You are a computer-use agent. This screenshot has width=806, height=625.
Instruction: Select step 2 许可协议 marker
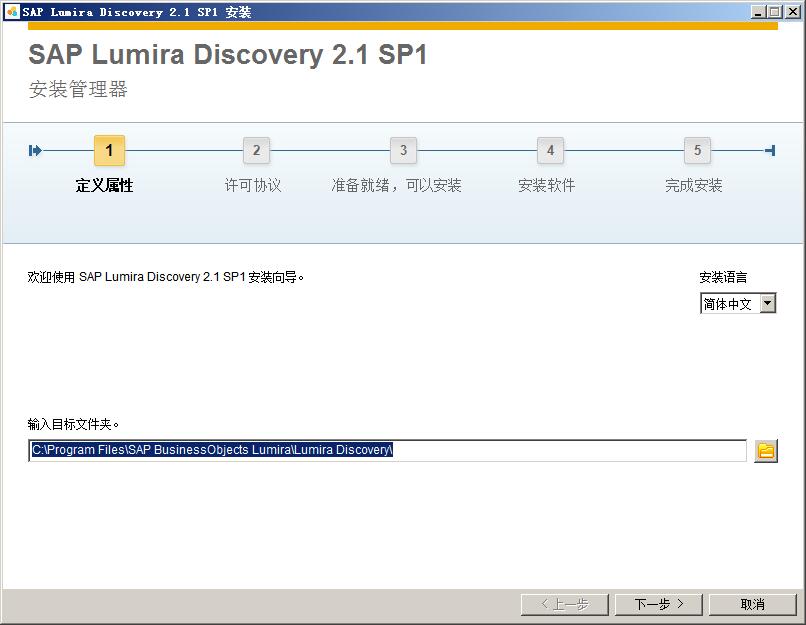pyautogui.click(x=256, y=151)
